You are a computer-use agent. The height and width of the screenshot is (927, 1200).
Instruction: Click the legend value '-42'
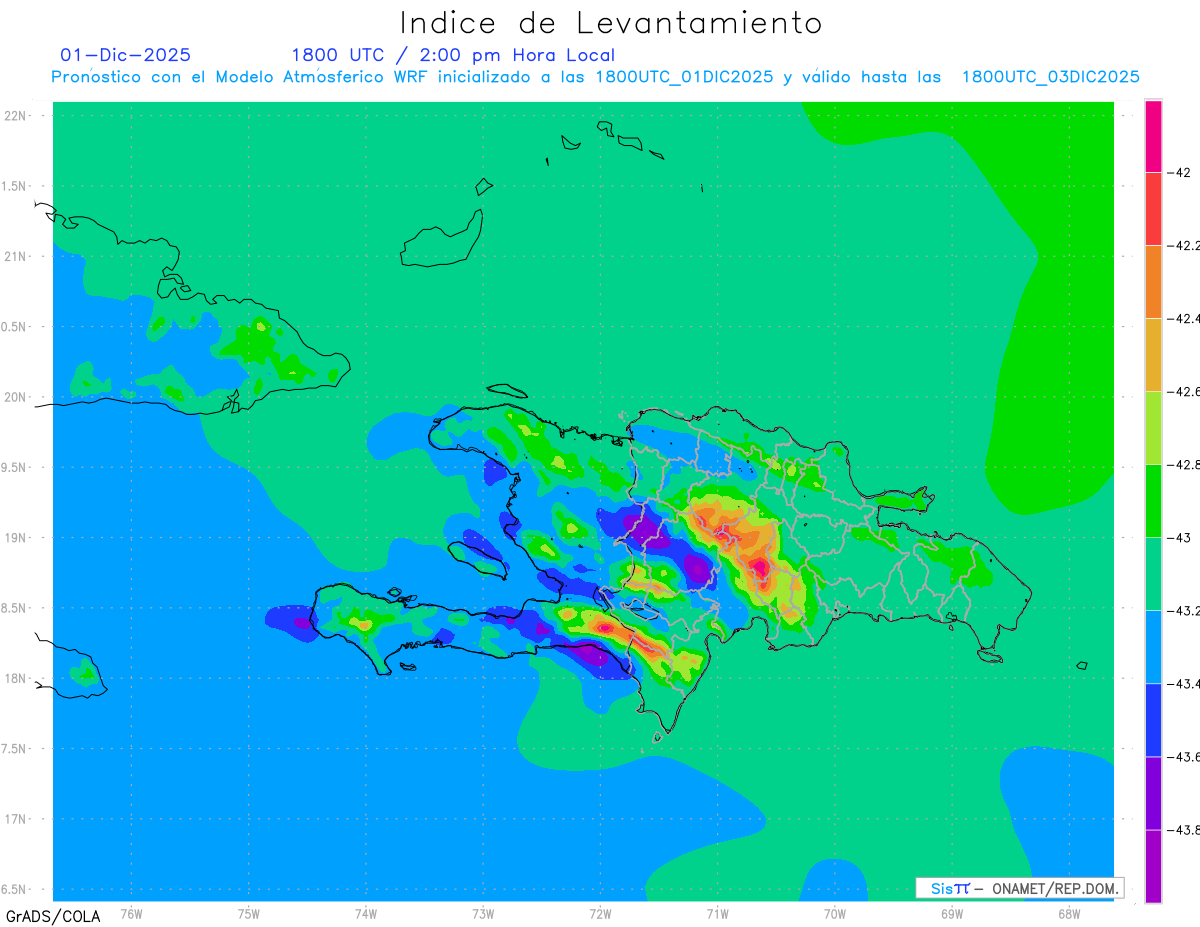tap(1180, 172)
